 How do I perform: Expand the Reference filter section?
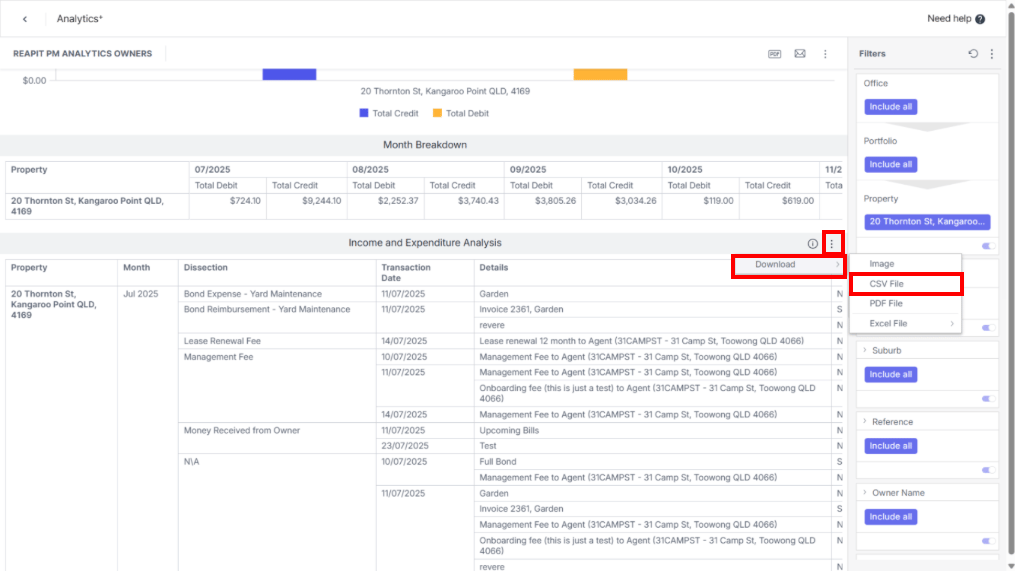tap(865, 421)
